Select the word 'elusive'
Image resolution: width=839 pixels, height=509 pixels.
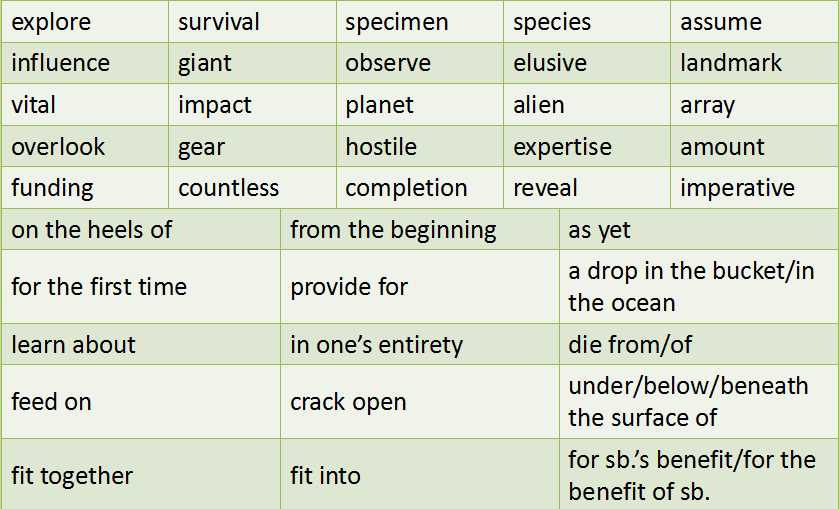[x=550, y=63]
